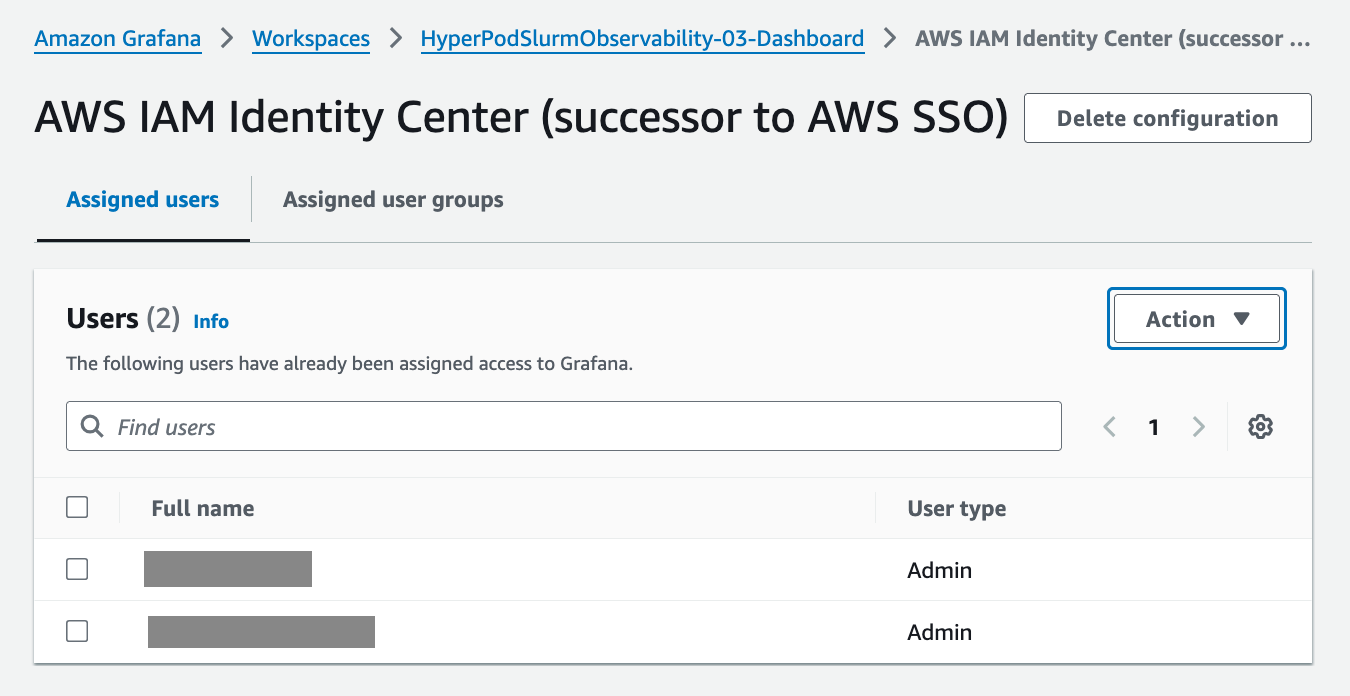Switch to the Assigned users tab
Image resolution: width=1350 pixels, height=696 pixels.
pos(142,200)
